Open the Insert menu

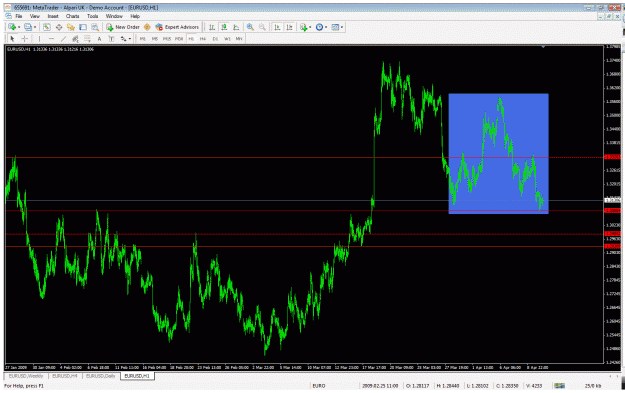click(53, 16)
